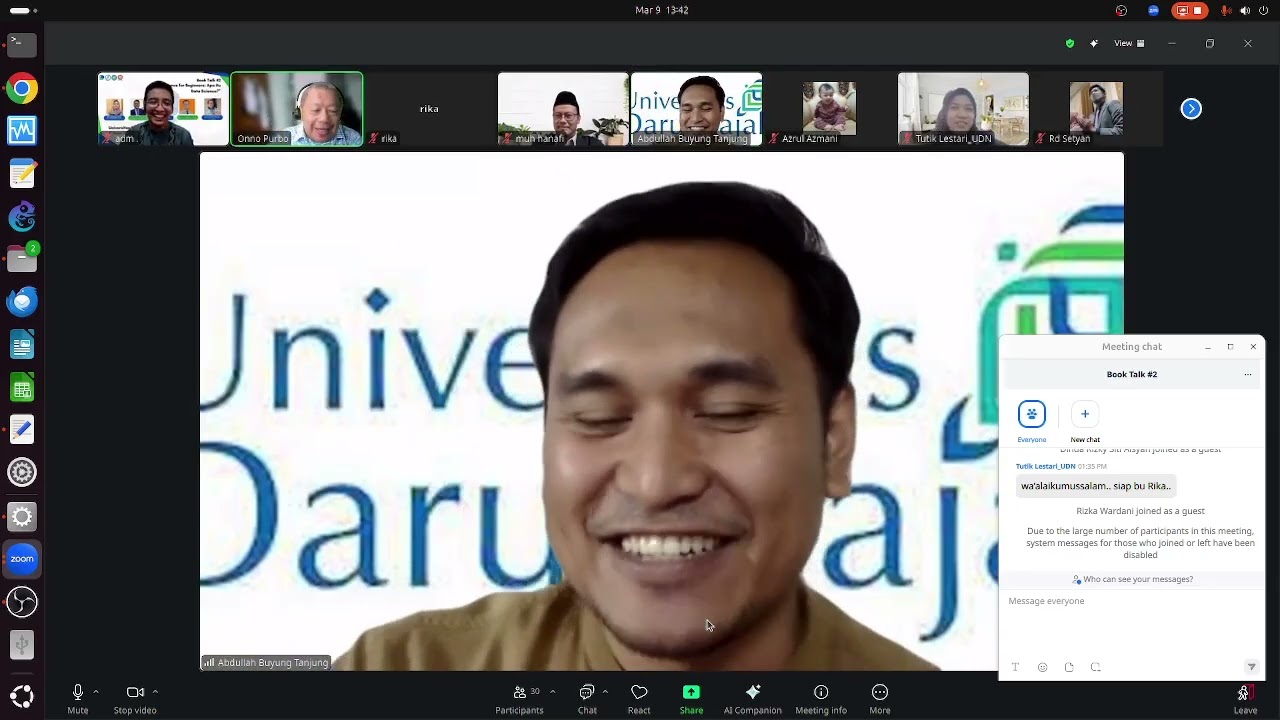
Task: Select muh hanafi video thumbnail
Action: pyautogui.click(x=563, y=109)
